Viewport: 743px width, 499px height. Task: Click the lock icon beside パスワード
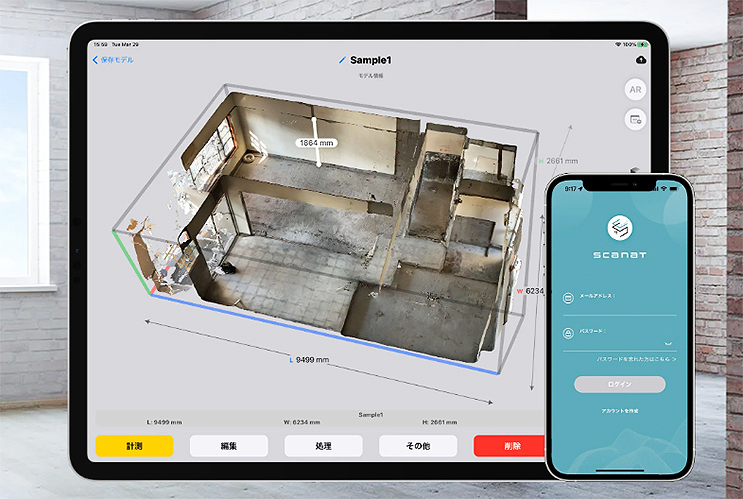(x=568, y=332)
